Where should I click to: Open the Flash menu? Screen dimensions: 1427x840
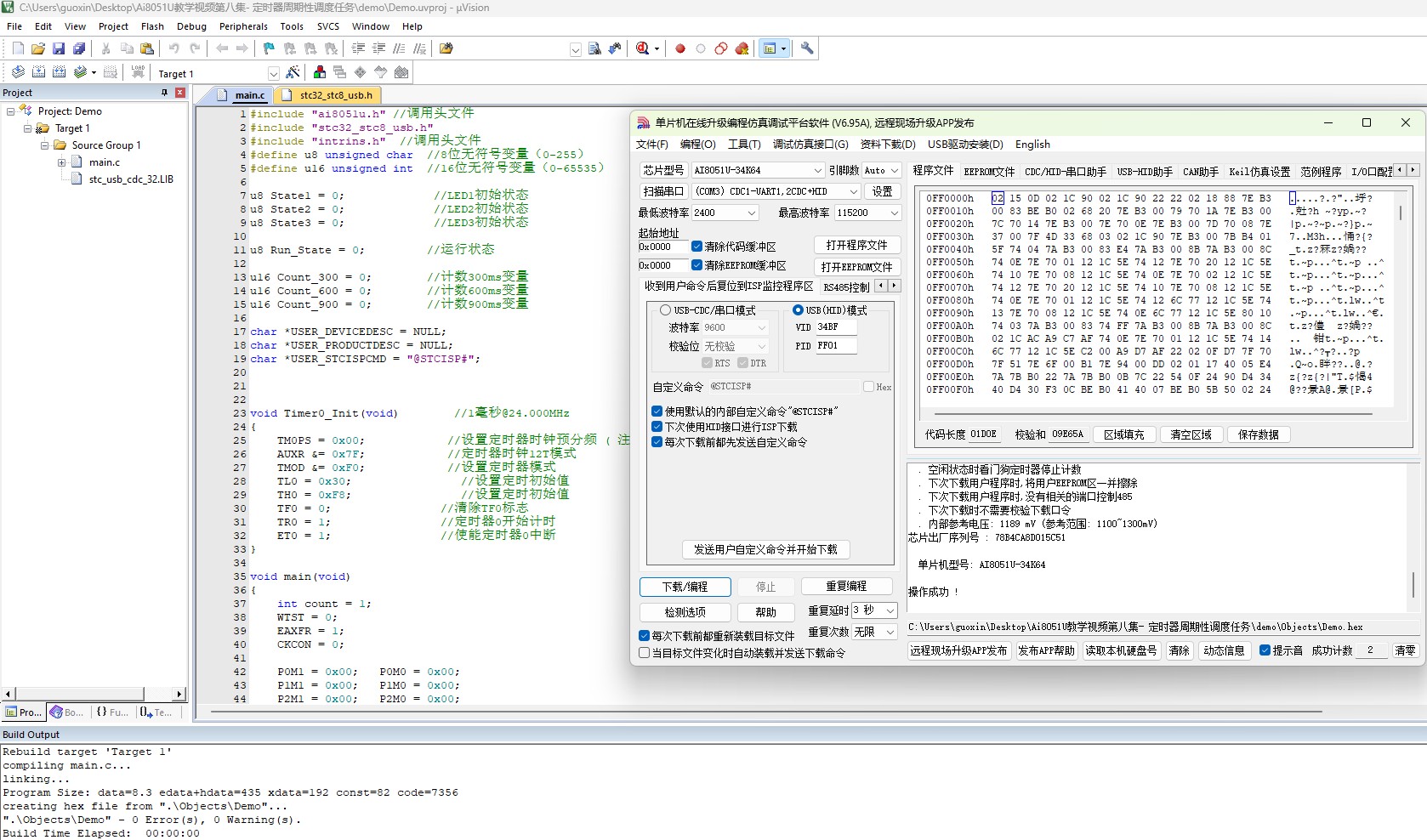pyautogui.click(x=152, y=26)
